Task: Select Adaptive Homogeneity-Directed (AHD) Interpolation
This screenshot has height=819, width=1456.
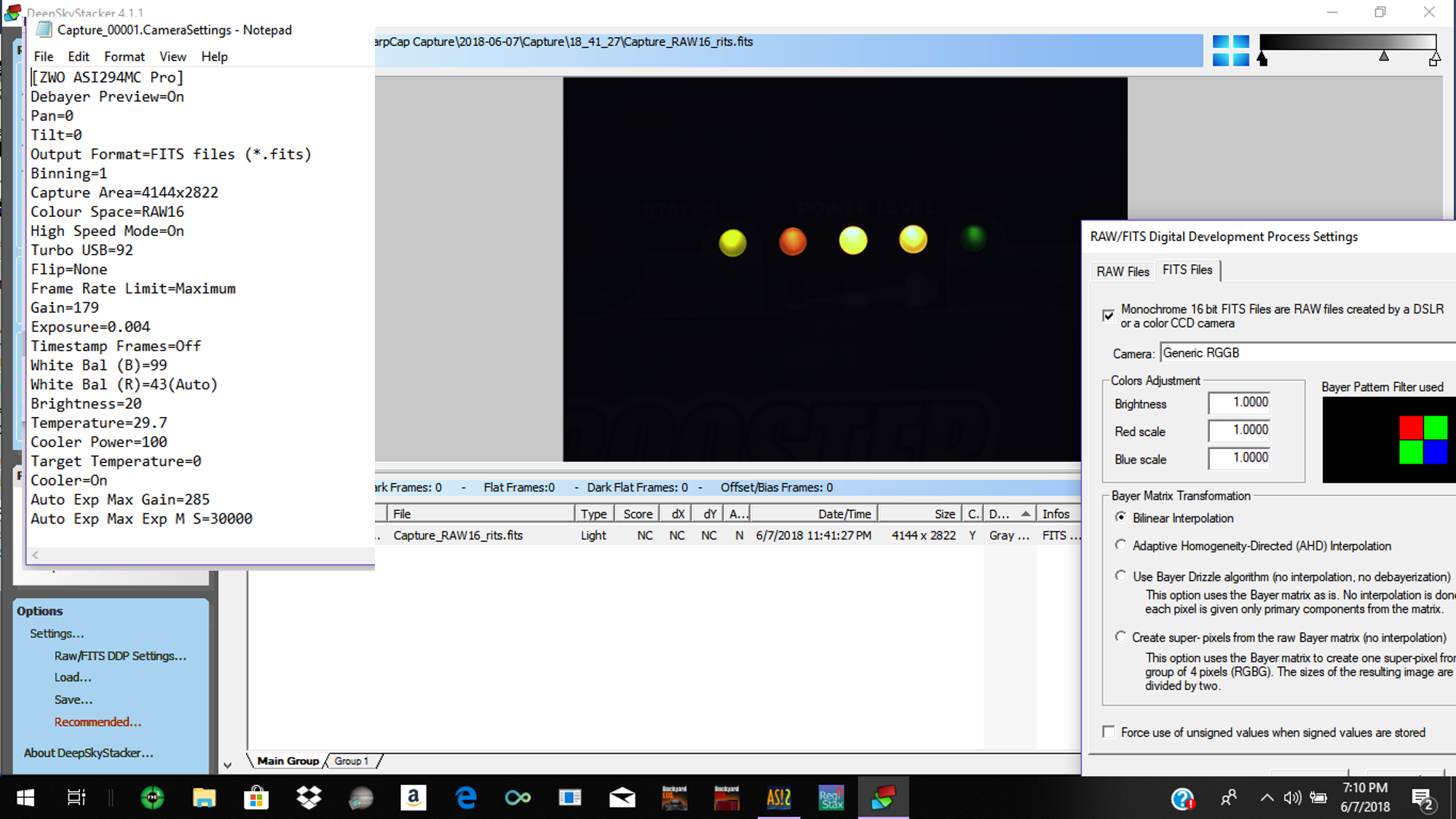Action: (x=1121, y=545)
